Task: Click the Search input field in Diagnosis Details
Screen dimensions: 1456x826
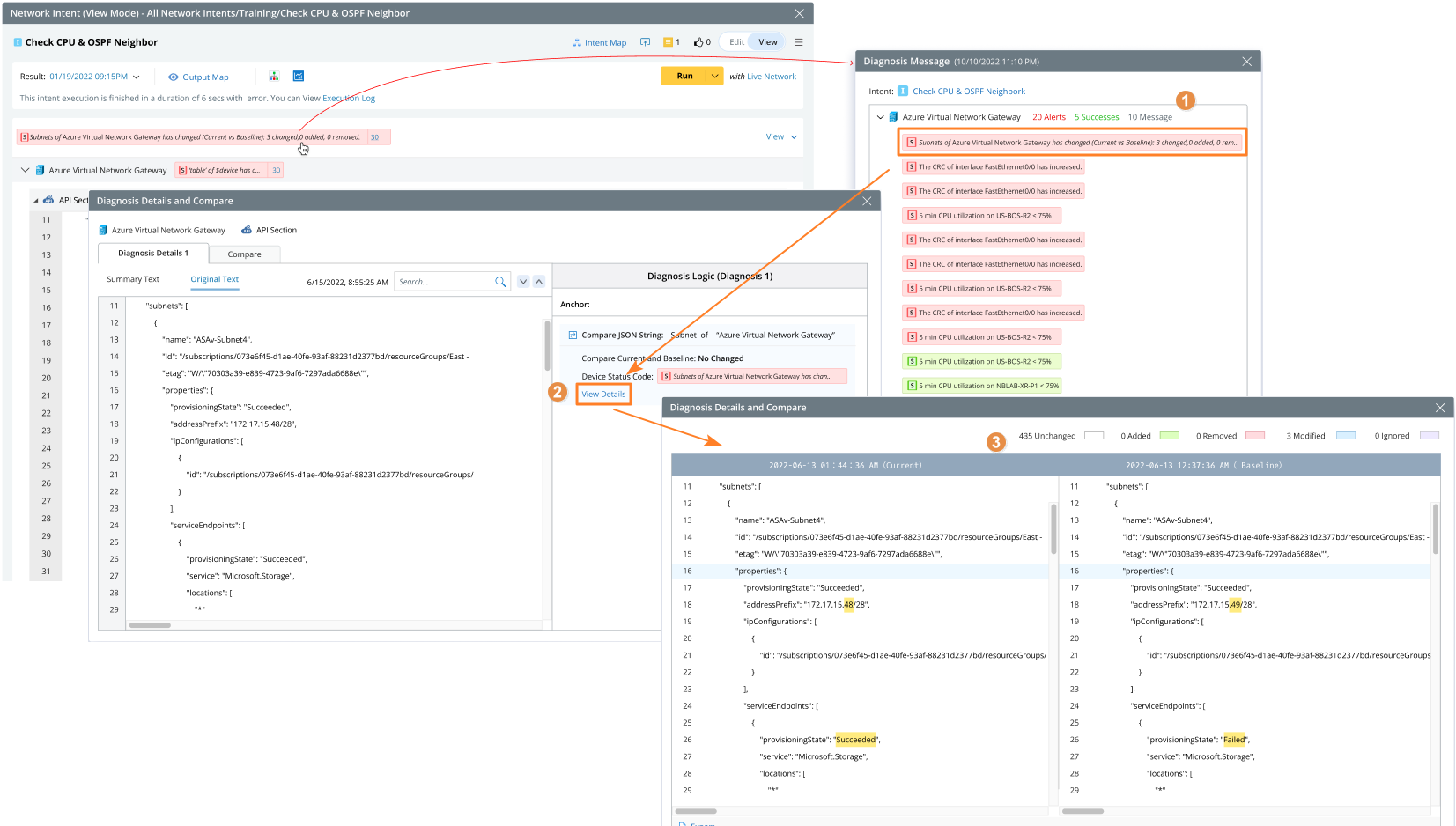Action: click(444, 282)
